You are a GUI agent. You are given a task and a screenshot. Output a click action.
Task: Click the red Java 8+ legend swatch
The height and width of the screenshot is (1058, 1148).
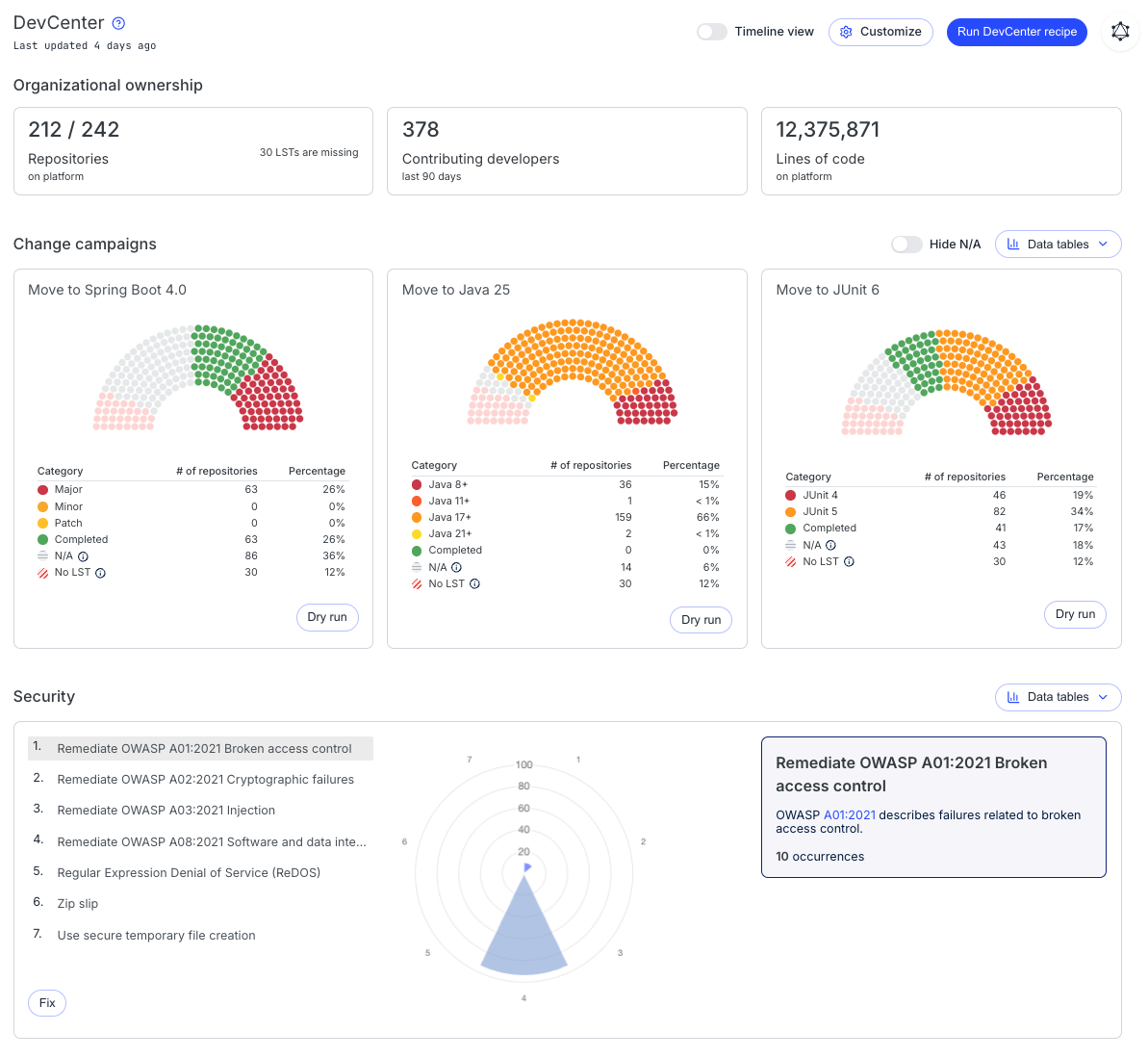coord(417,485)
